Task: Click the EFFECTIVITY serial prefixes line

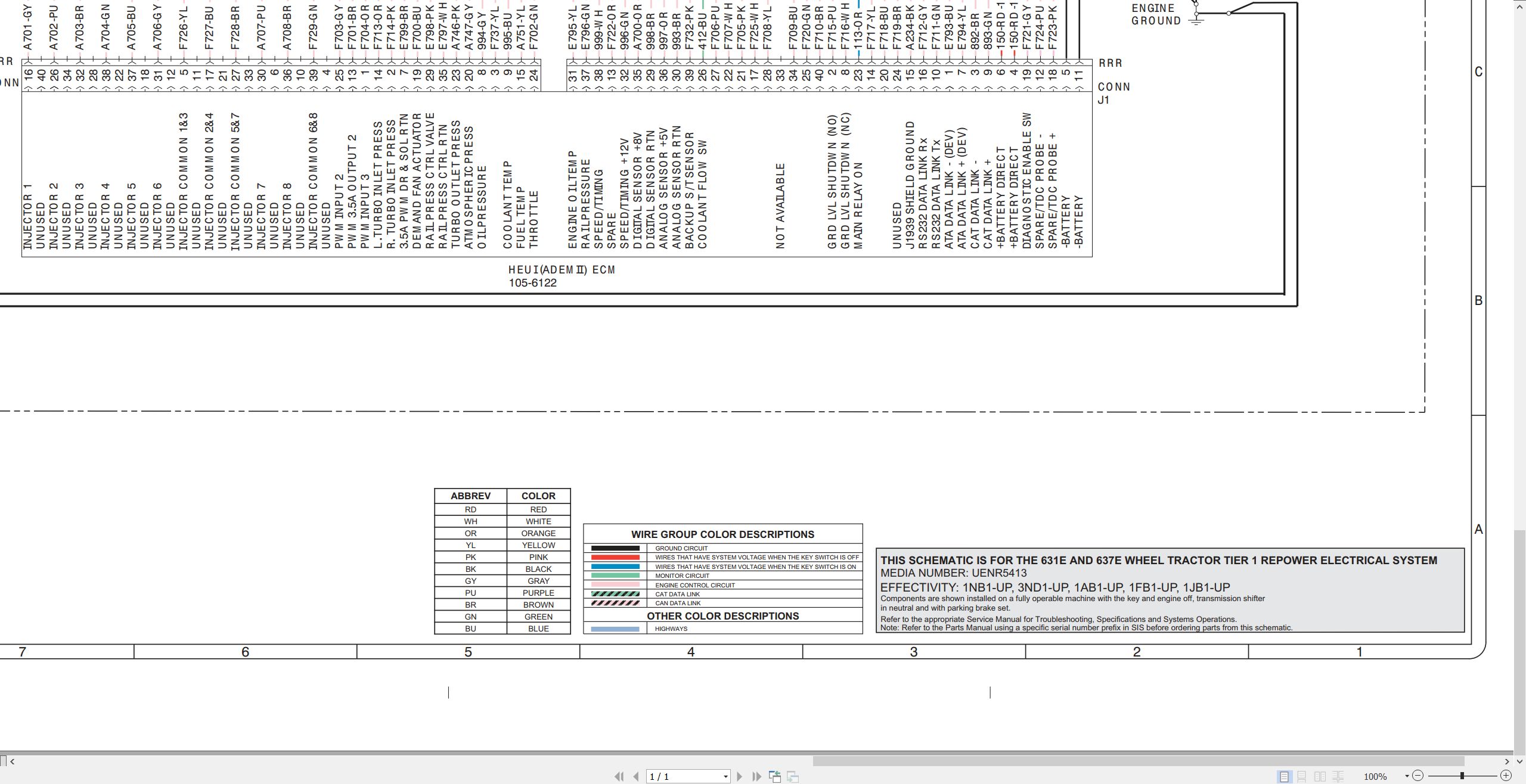Action: [x=1055, y=587]
